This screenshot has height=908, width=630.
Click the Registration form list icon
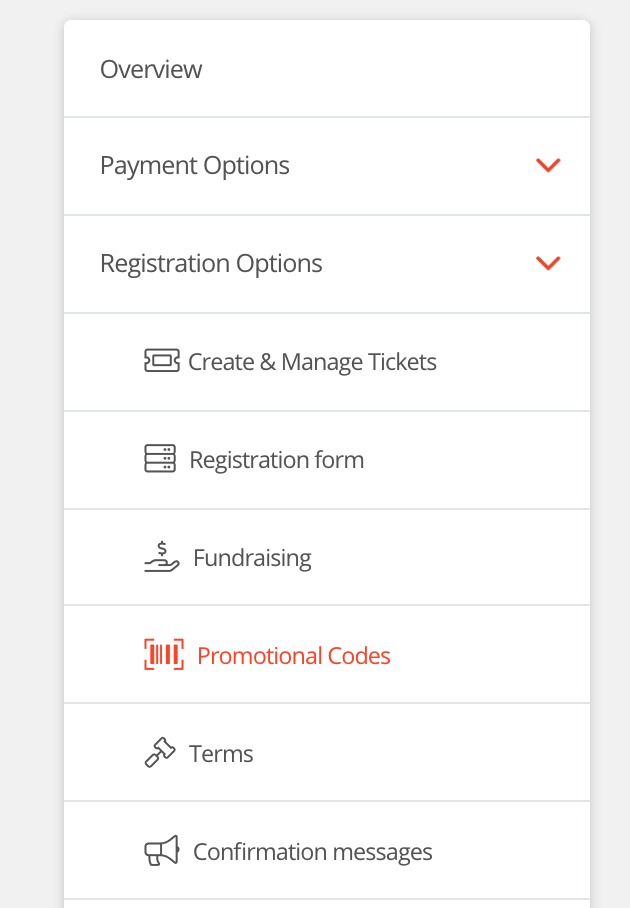[x=160, y=459]
